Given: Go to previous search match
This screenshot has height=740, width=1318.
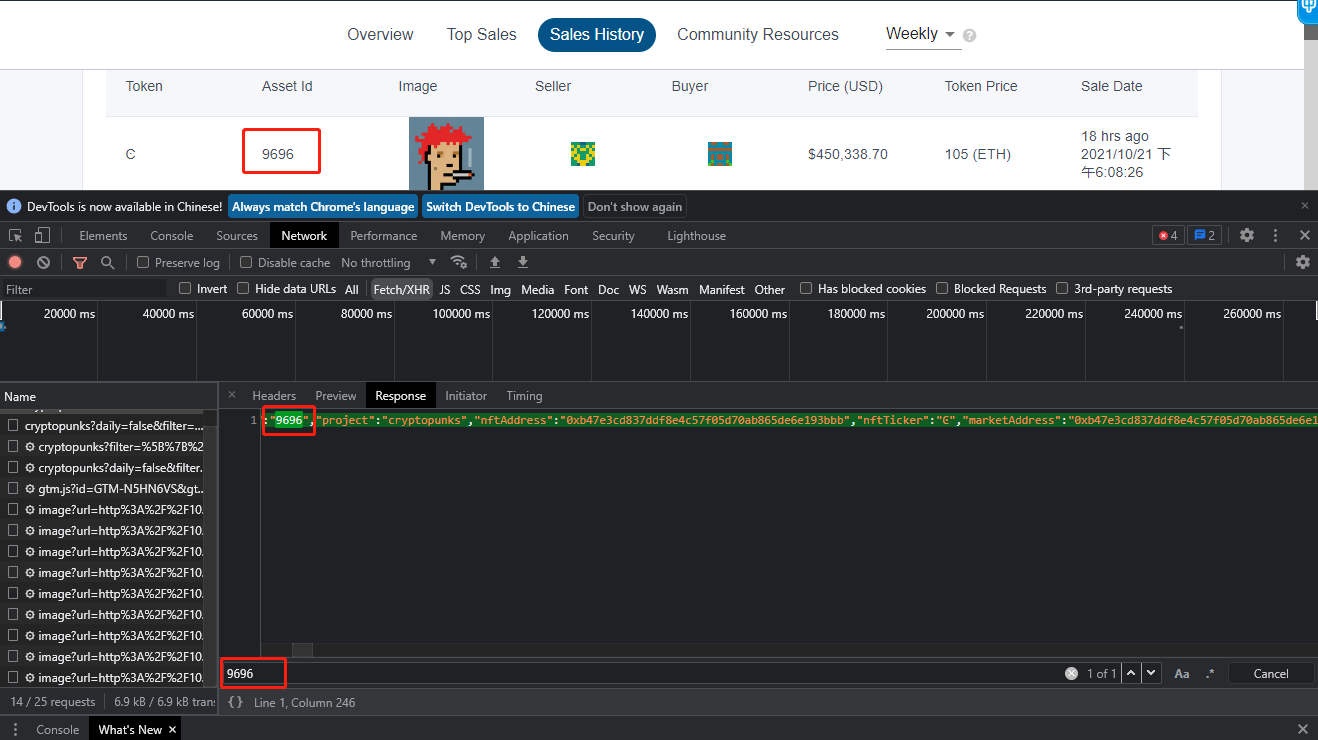Looking at the screenshot, I should pos(1131,673).
